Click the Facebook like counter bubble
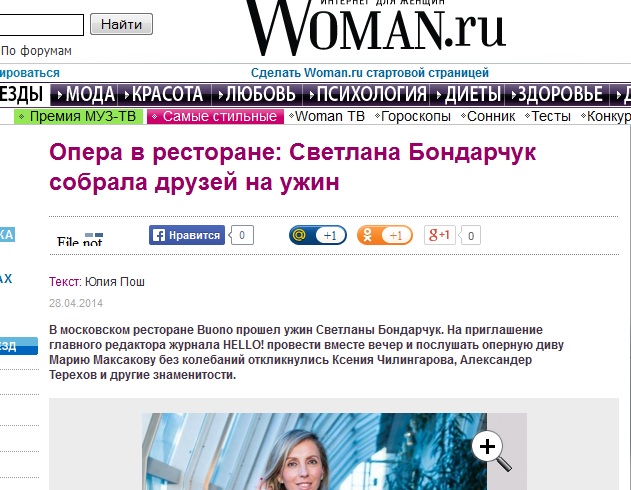Image resolution: width=631 pixels, height=490 pixels. tap(241, 235)
